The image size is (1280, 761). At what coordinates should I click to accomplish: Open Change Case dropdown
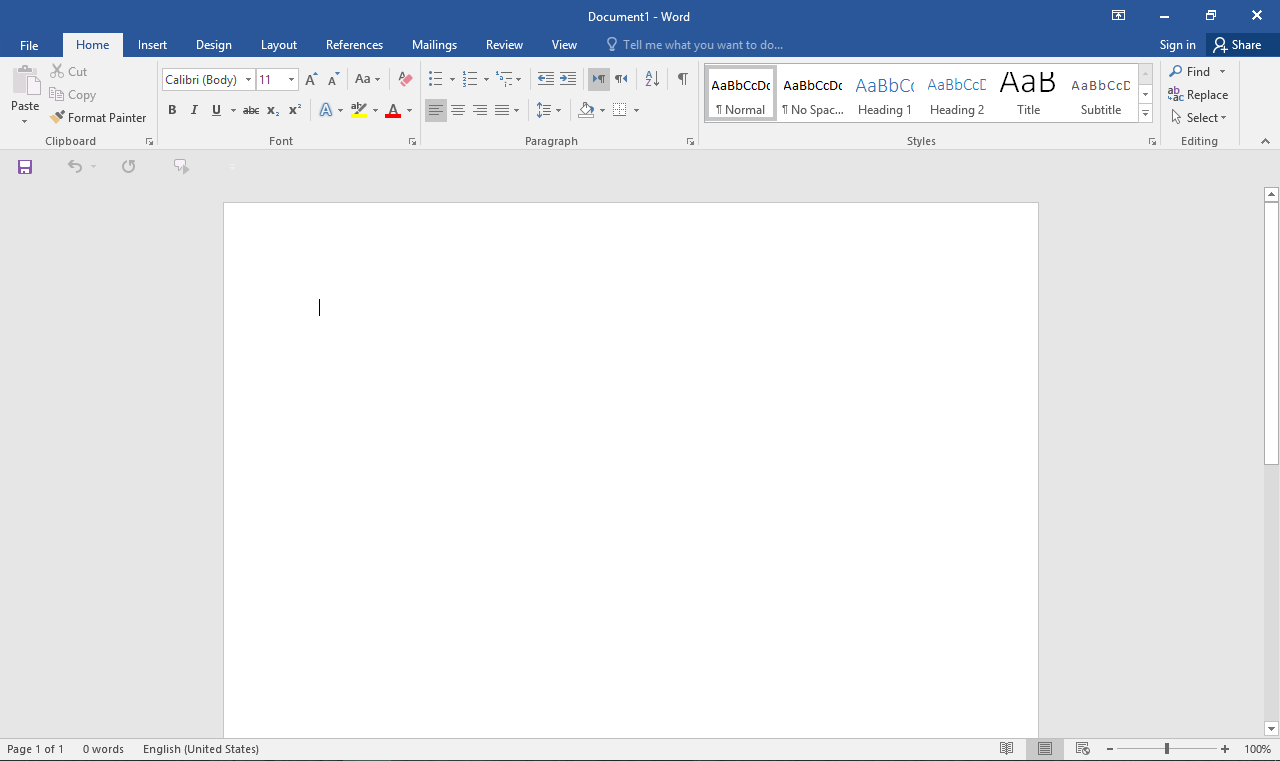(x=367, y=79)
